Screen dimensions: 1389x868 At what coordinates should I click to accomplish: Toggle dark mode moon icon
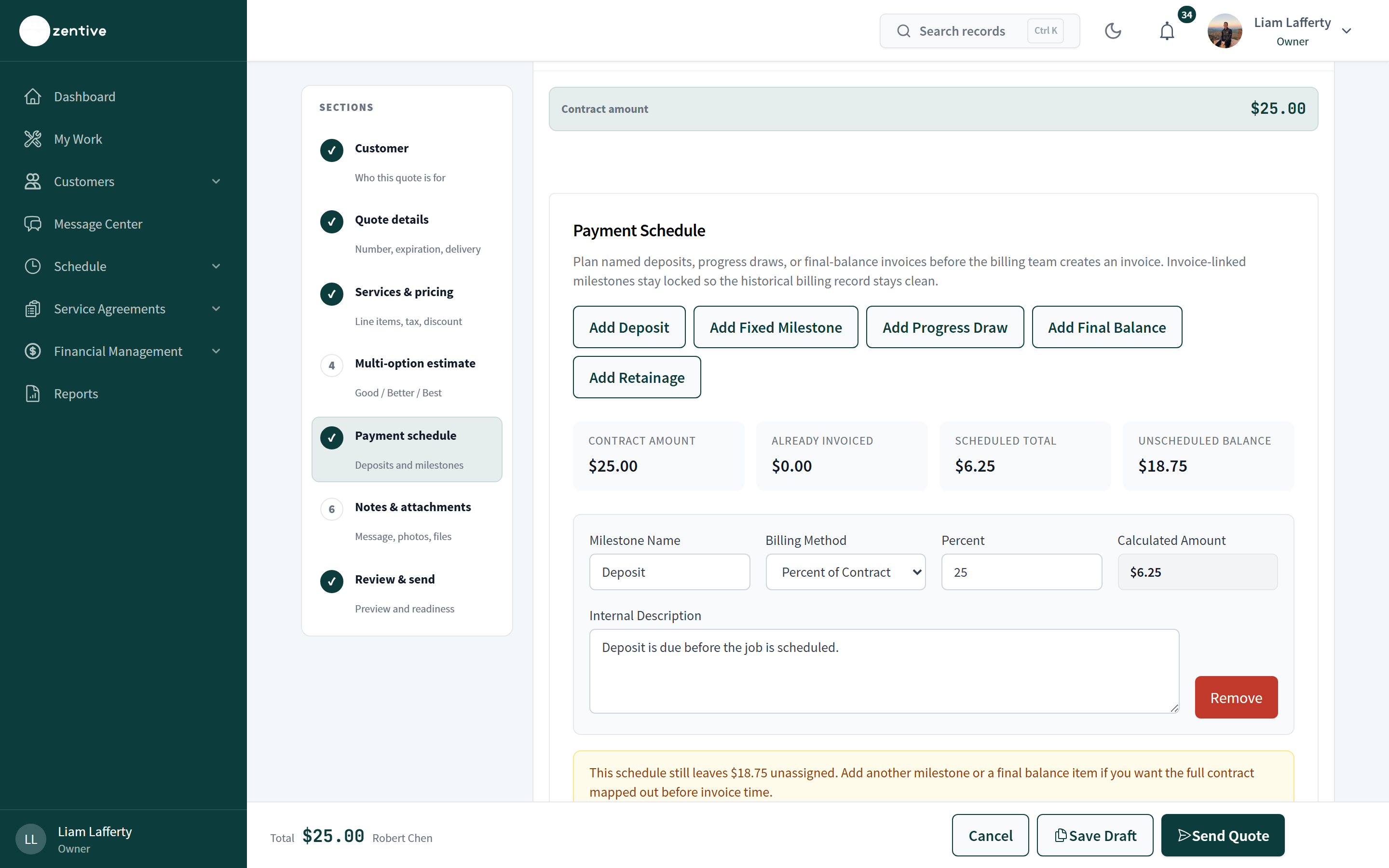[1113, 31]
